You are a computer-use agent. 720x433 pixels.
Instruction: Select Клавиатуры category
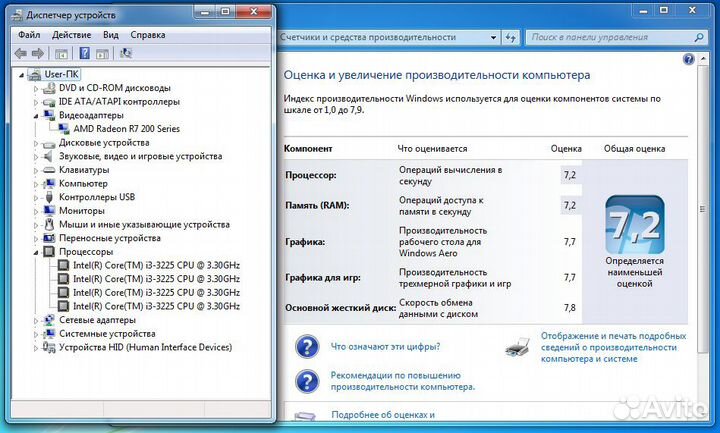[84, 170]
